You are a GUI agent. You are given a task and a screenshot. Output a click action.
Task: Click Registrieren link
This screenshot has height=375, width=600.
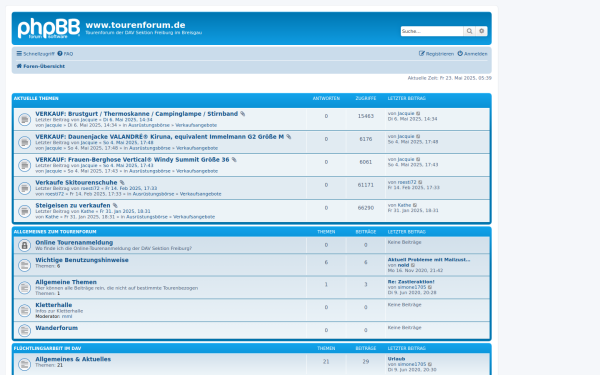436,54
